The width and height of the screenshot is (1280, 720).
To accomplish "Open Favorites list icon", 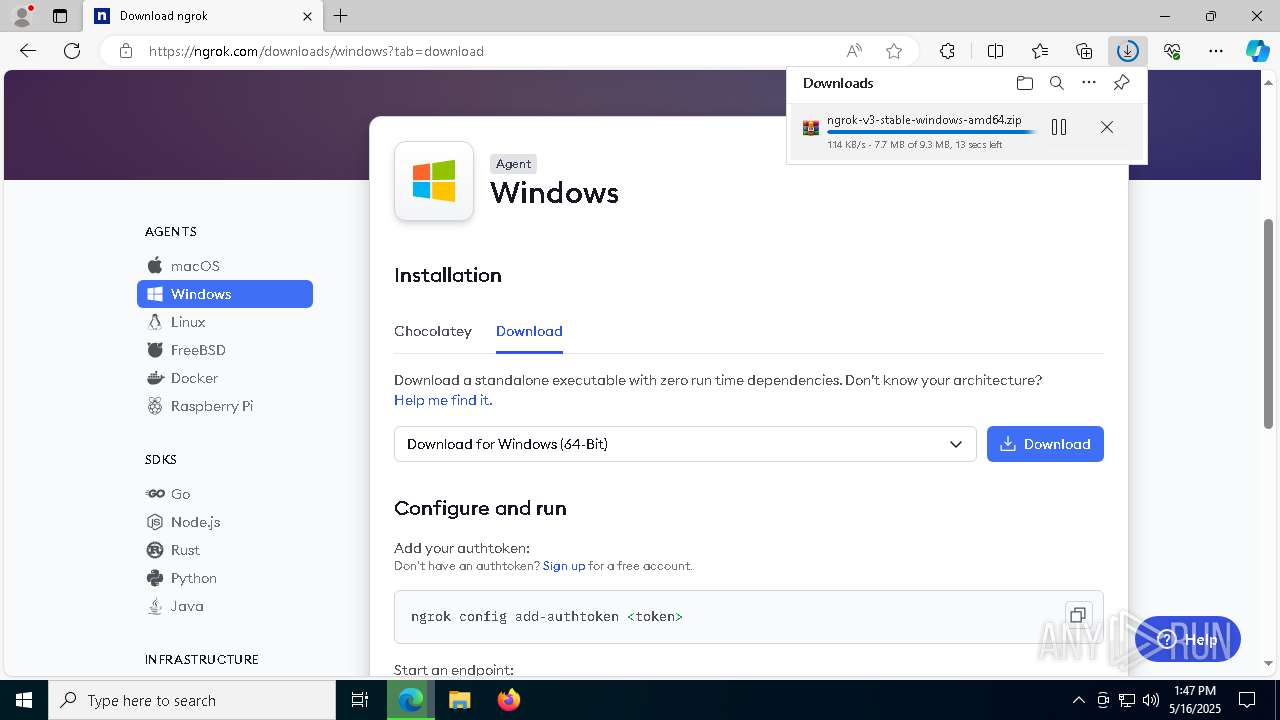I will (x=1040, y=51).
